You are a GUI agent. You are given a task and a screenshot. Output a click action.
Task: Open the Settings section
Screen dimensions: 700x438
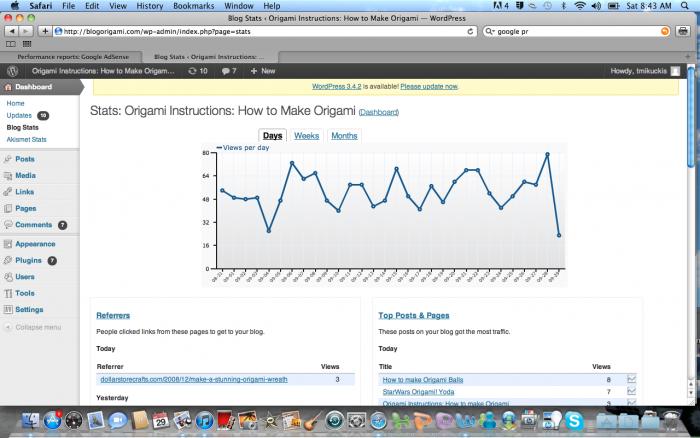point(29,309)
